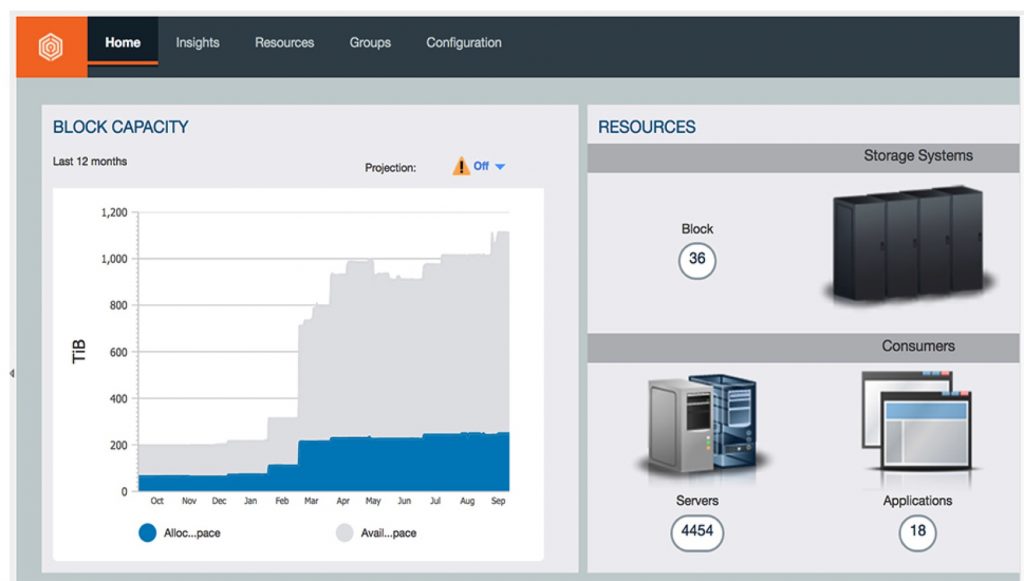This screenshot has height=581, width=1024.
Task: Click the blue dropdown arrow next to Off
Action: click(x=500, y=166)
